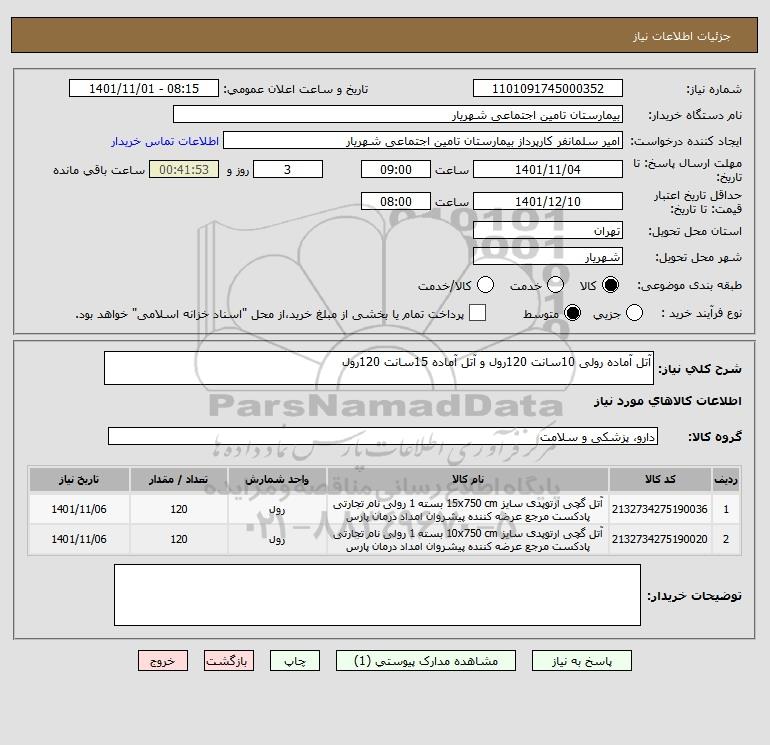
Task: Click the چاپ print button
Action: [295, 661]
